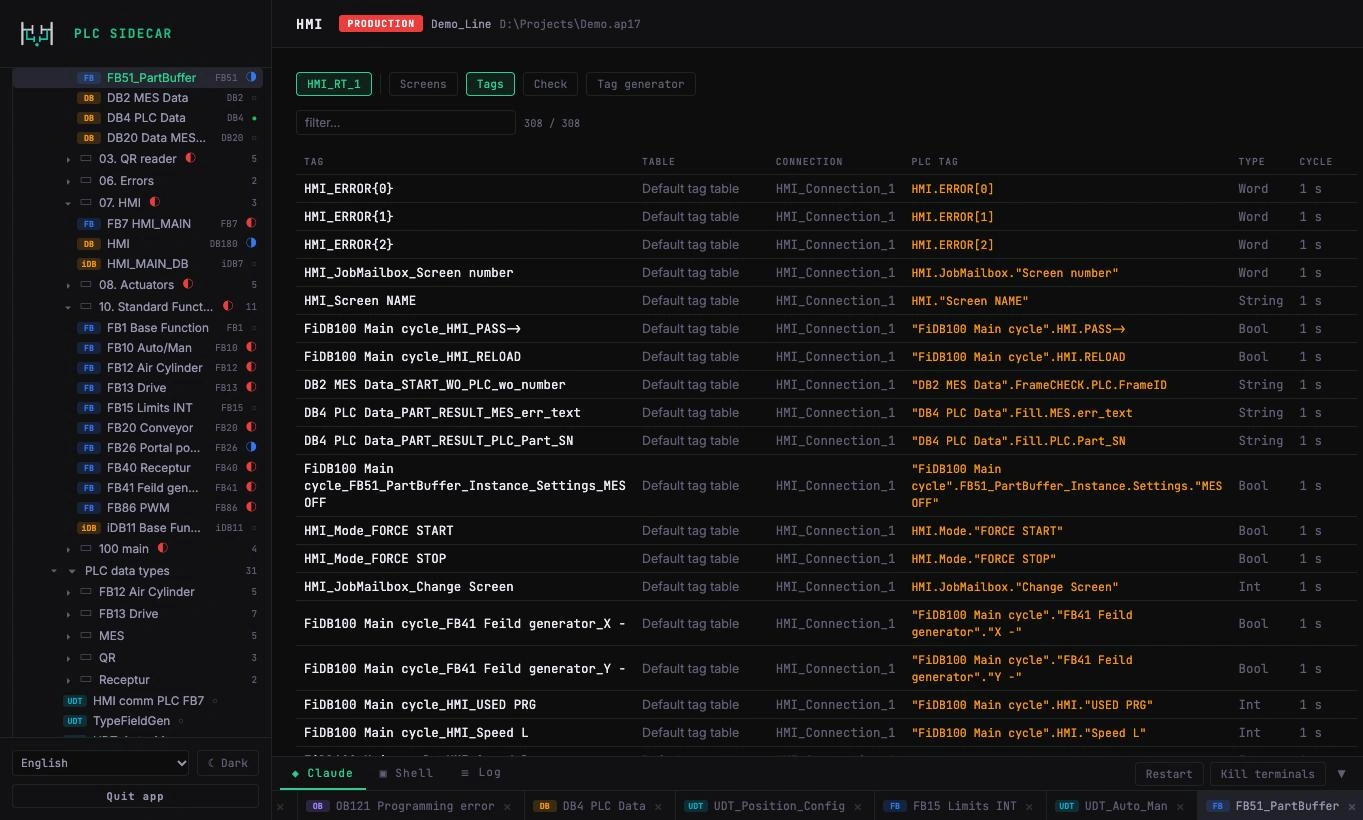This screenshot has height=820, width=1363.
Task: Switch to the Shell terminal tab
Action: pos(406,773)
